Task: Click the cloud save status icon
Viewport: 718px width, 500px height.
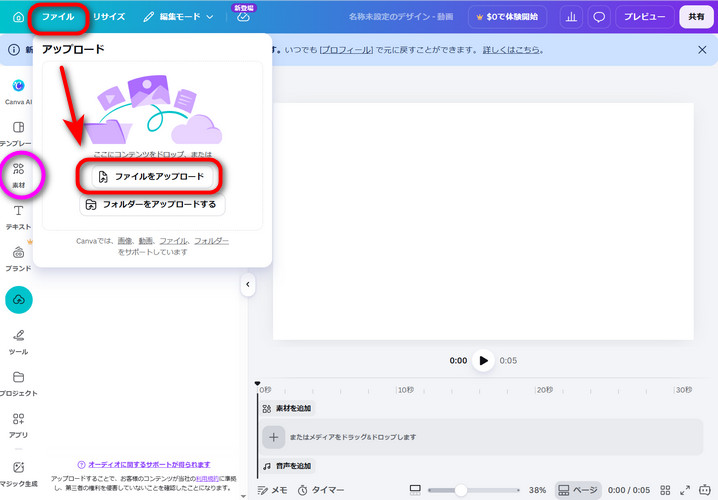Action: pyautogui.click(x=244, y=17)
